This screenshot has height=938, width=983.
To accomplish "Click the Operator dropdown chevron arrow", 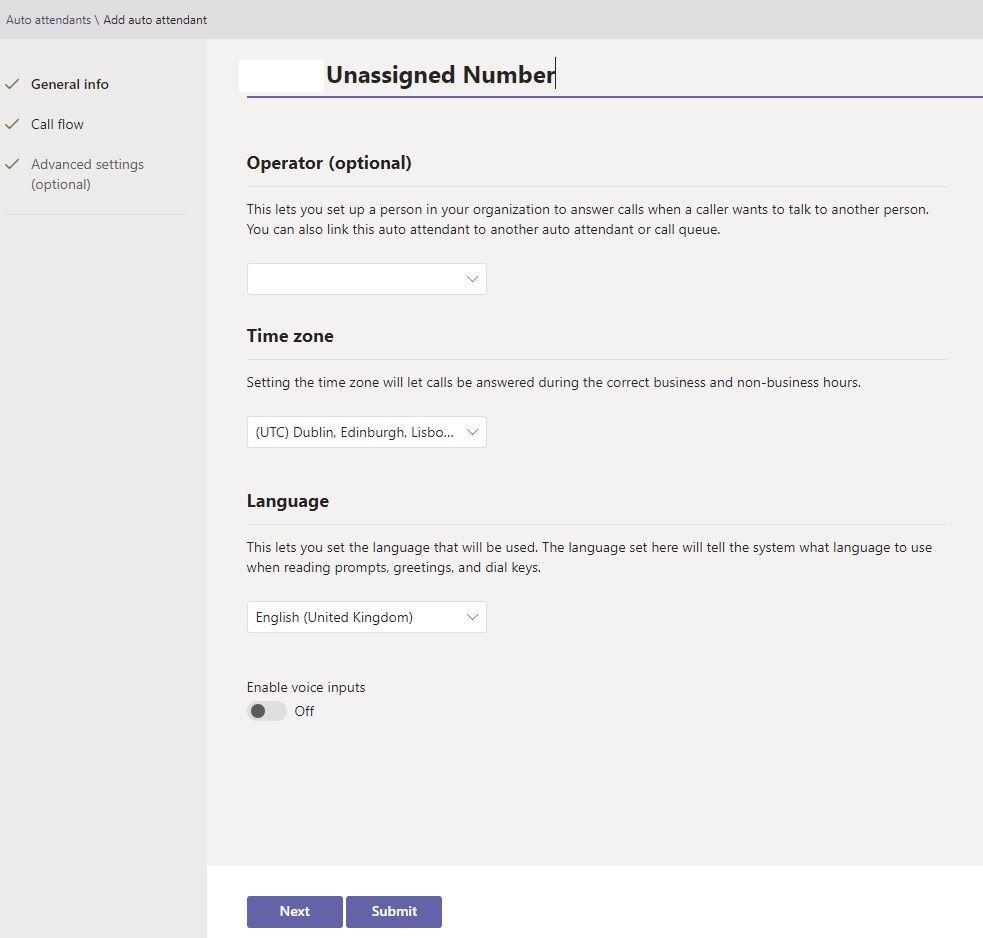I will tap(472, 279).
